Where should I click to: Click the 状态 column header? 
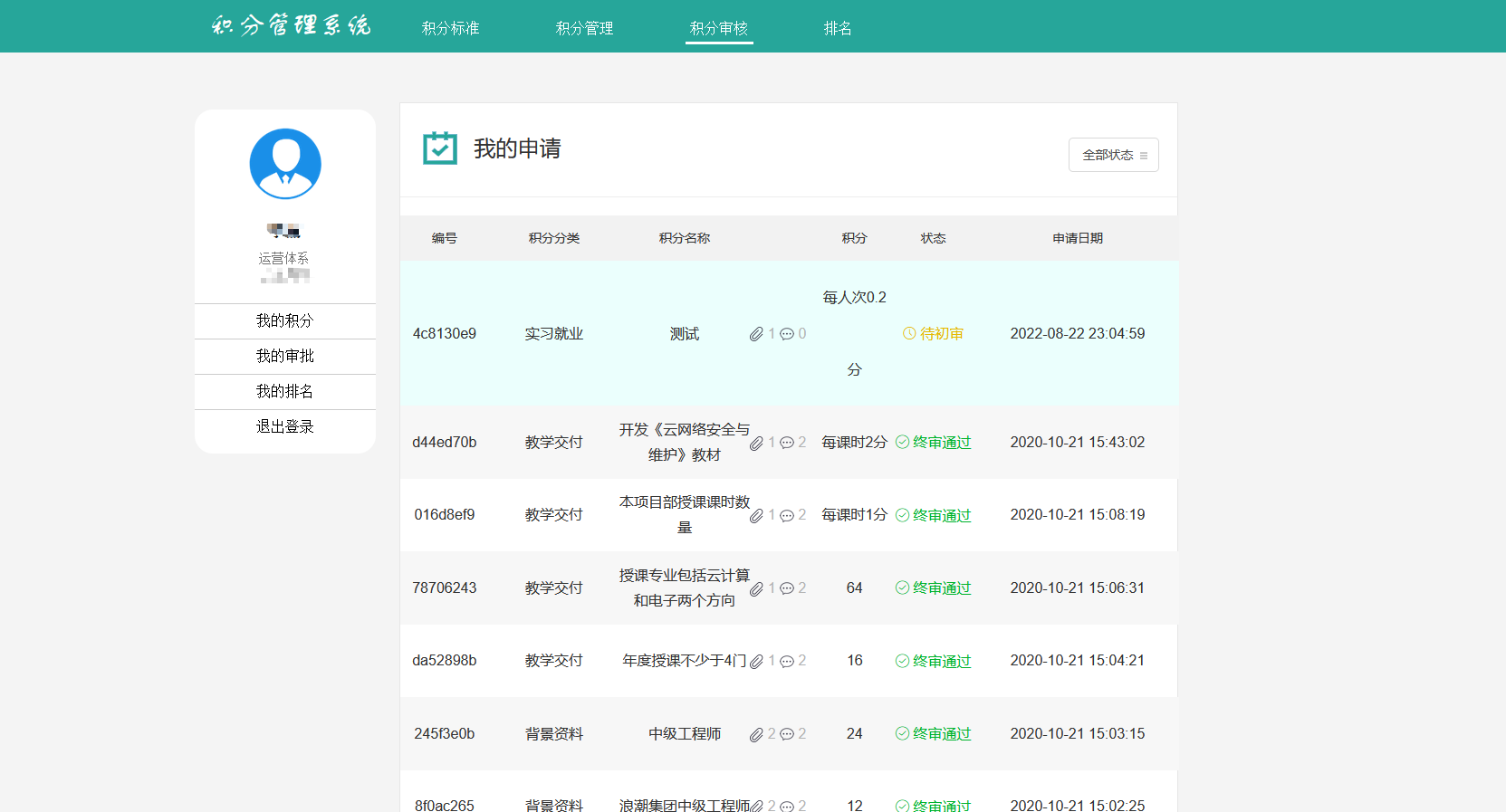(x=934, y=238)
